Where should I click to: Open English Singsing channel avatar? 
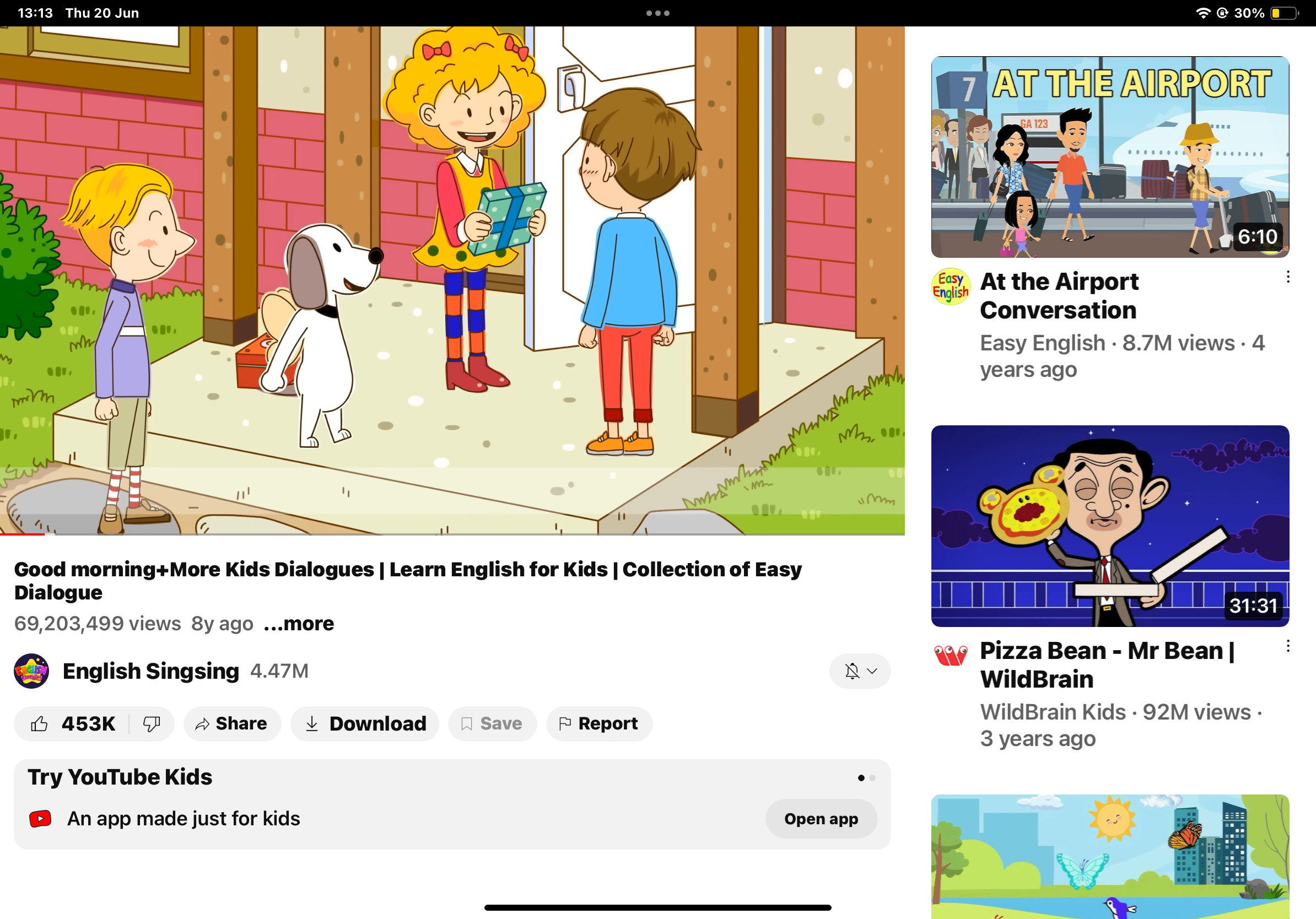[x=31, y=671]
